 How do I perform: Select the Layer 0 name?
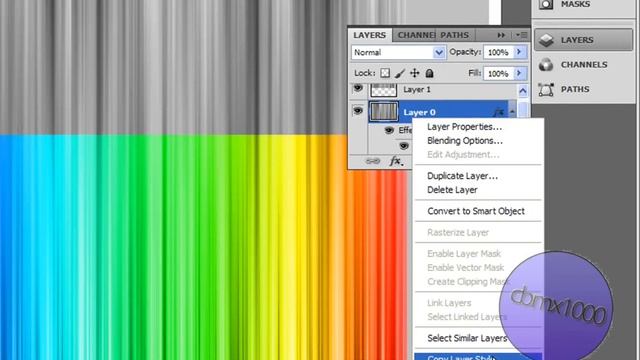point(419,112)
